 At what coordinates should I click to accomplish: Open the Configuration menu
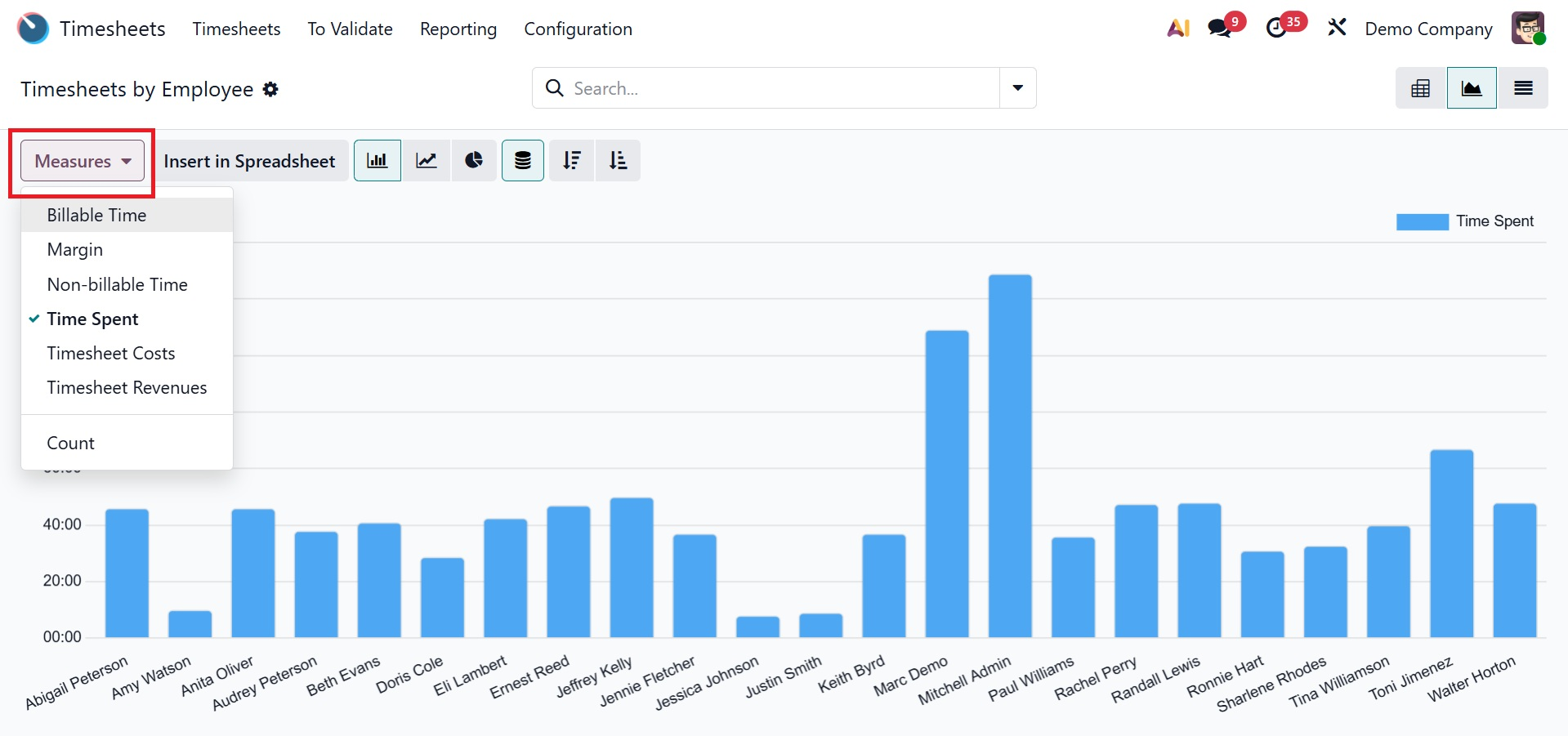point(578,29)
